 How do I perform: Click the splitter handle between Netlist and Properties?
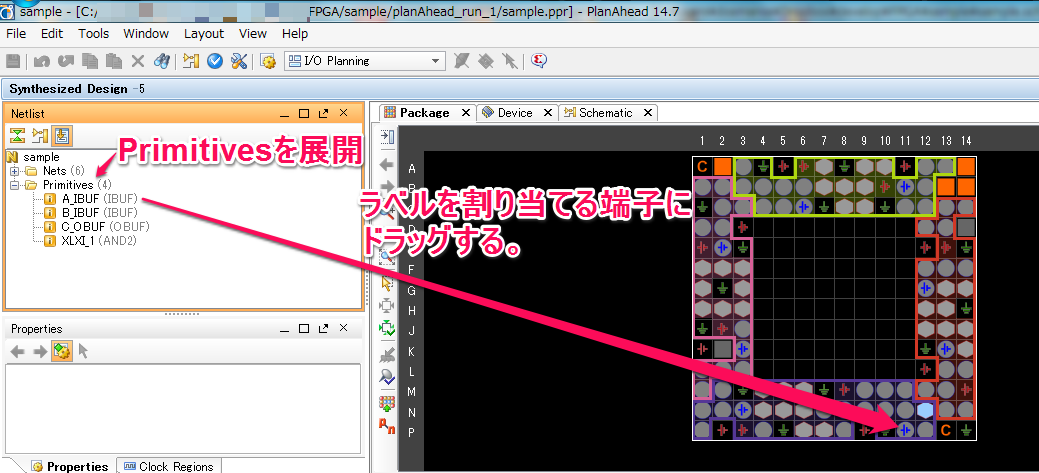(x=182, y=313)
